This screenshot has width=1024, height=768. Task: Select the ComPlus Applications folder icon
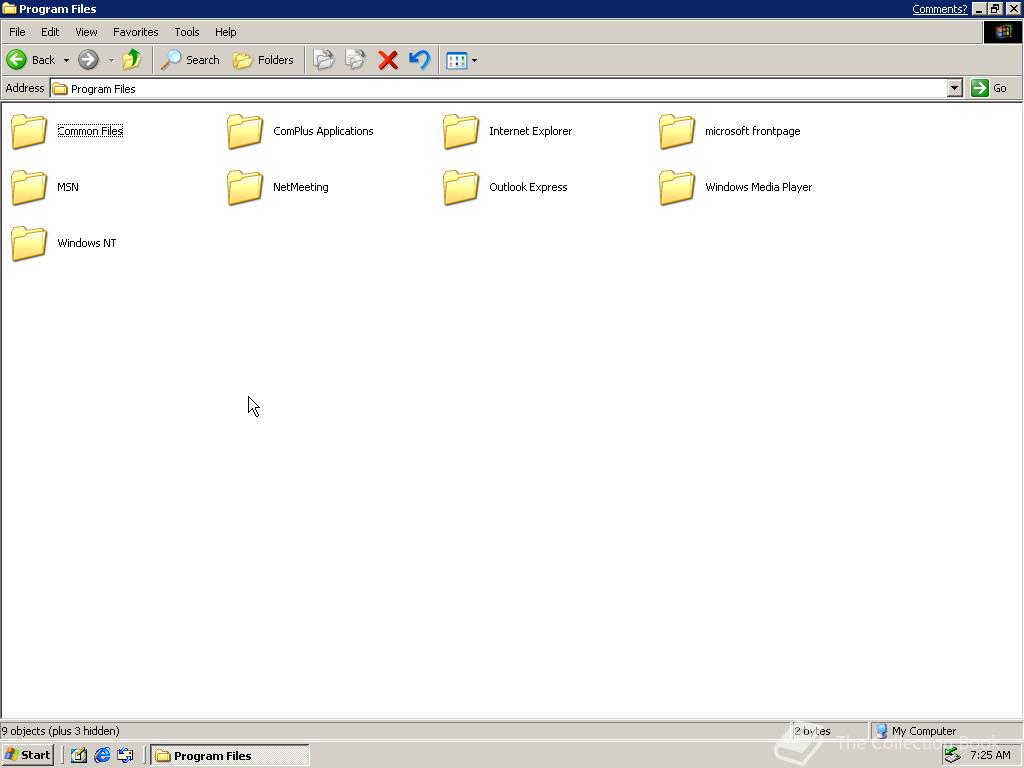pos(245,131)
